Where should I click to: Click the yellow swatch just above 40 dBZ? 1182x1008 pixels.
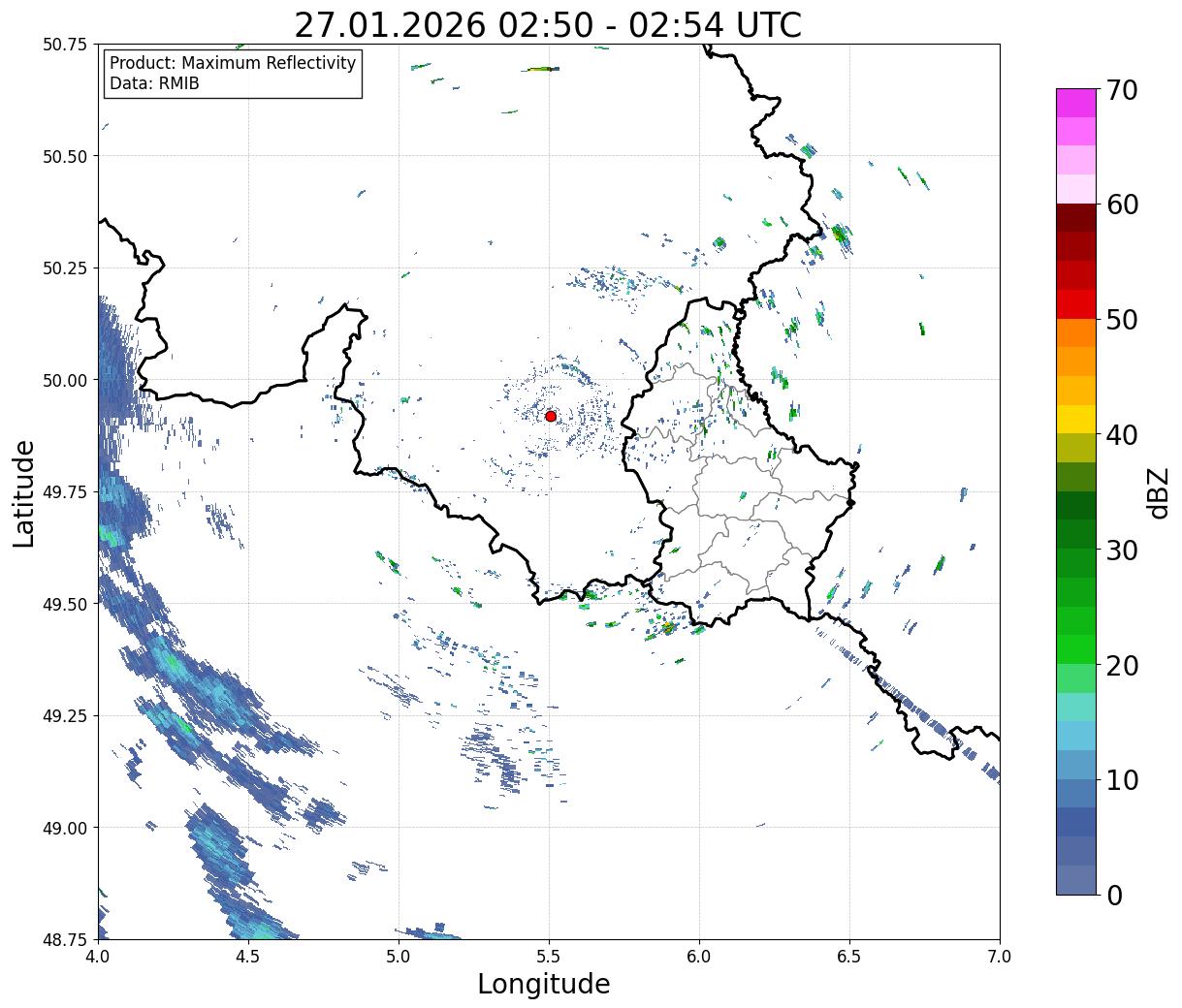[1076, 419]
